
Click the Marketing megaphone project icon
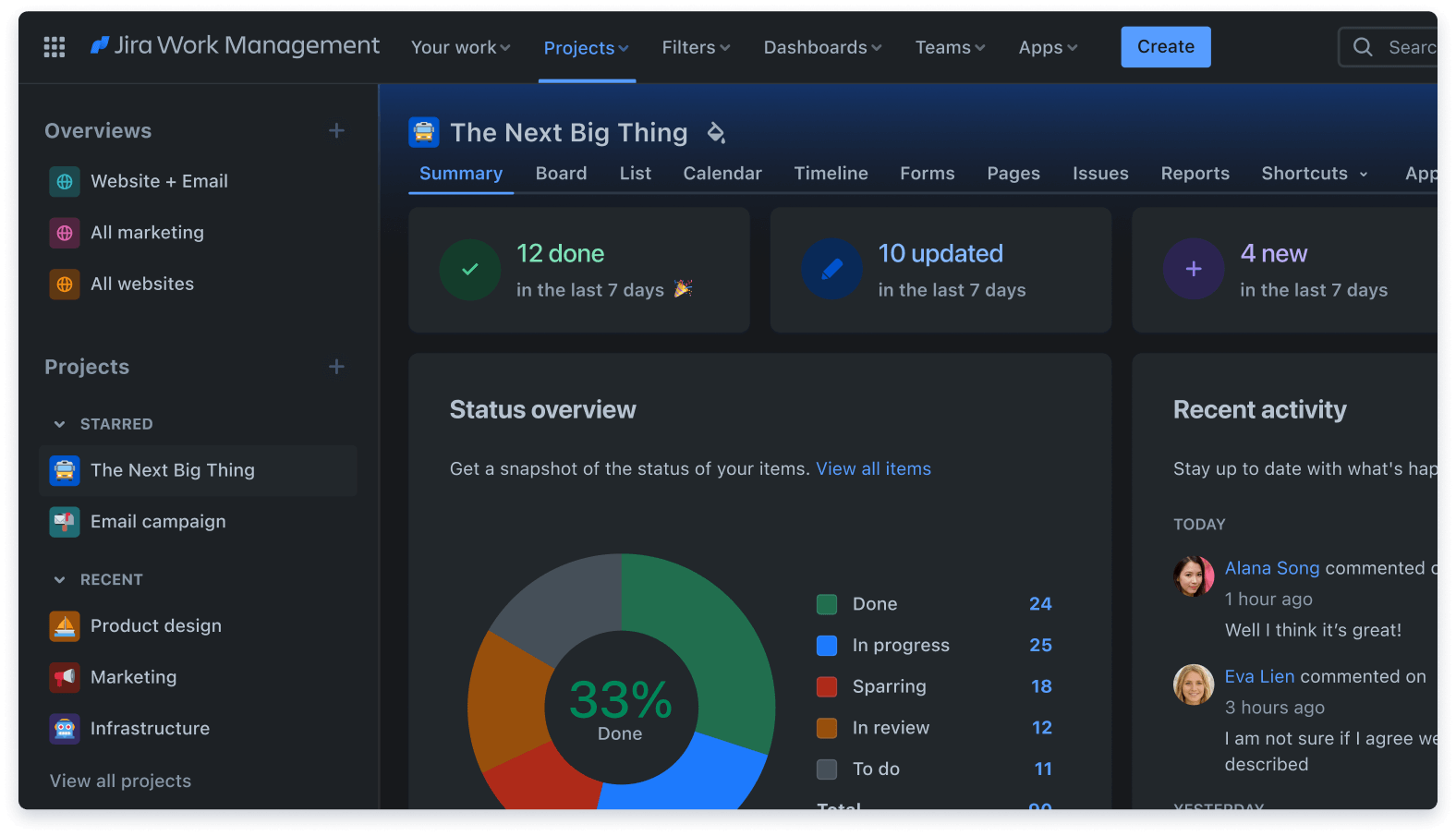pos(65,677)
